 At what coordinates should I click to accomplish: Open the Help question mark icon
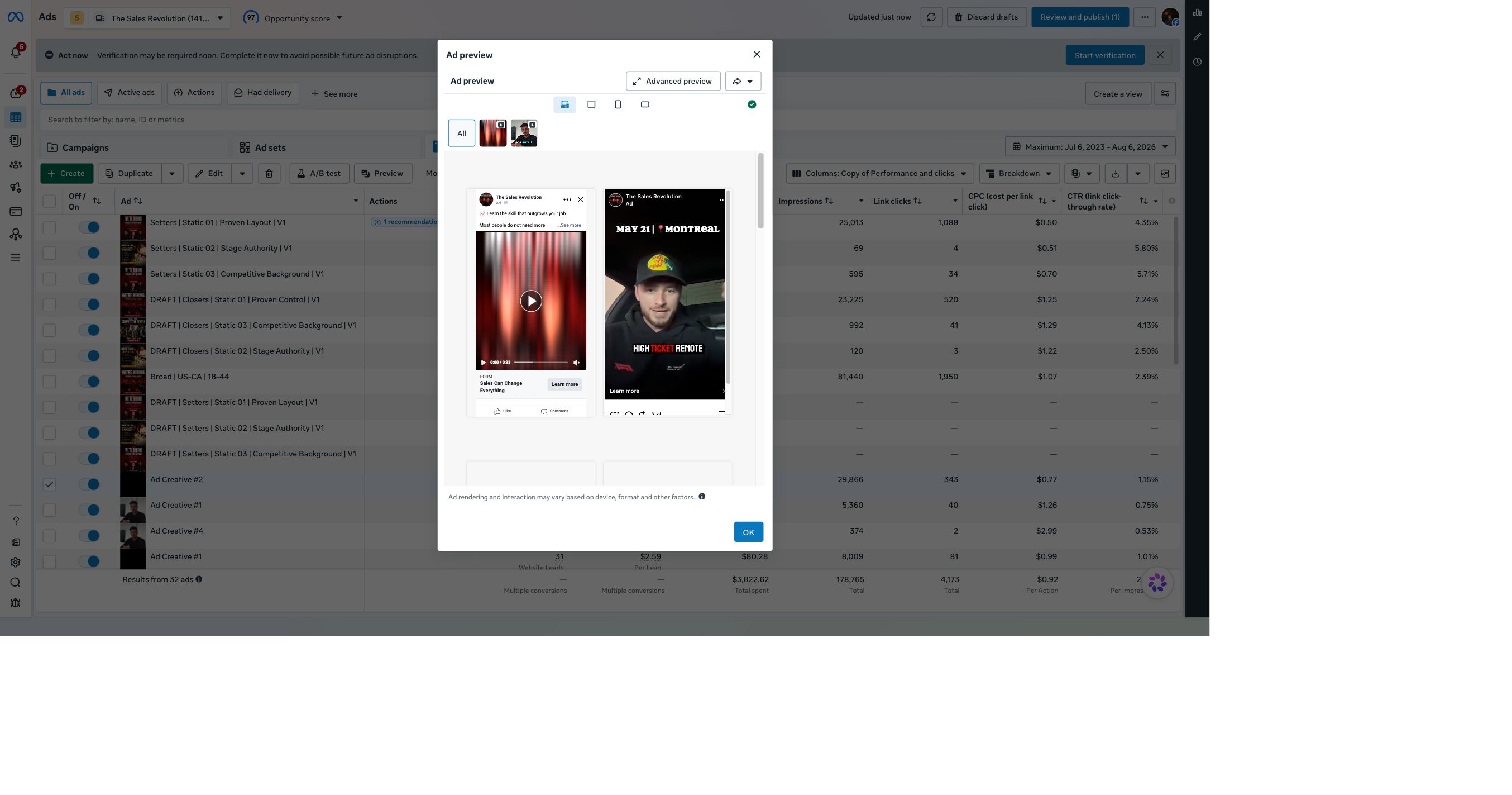click(16, 521)
